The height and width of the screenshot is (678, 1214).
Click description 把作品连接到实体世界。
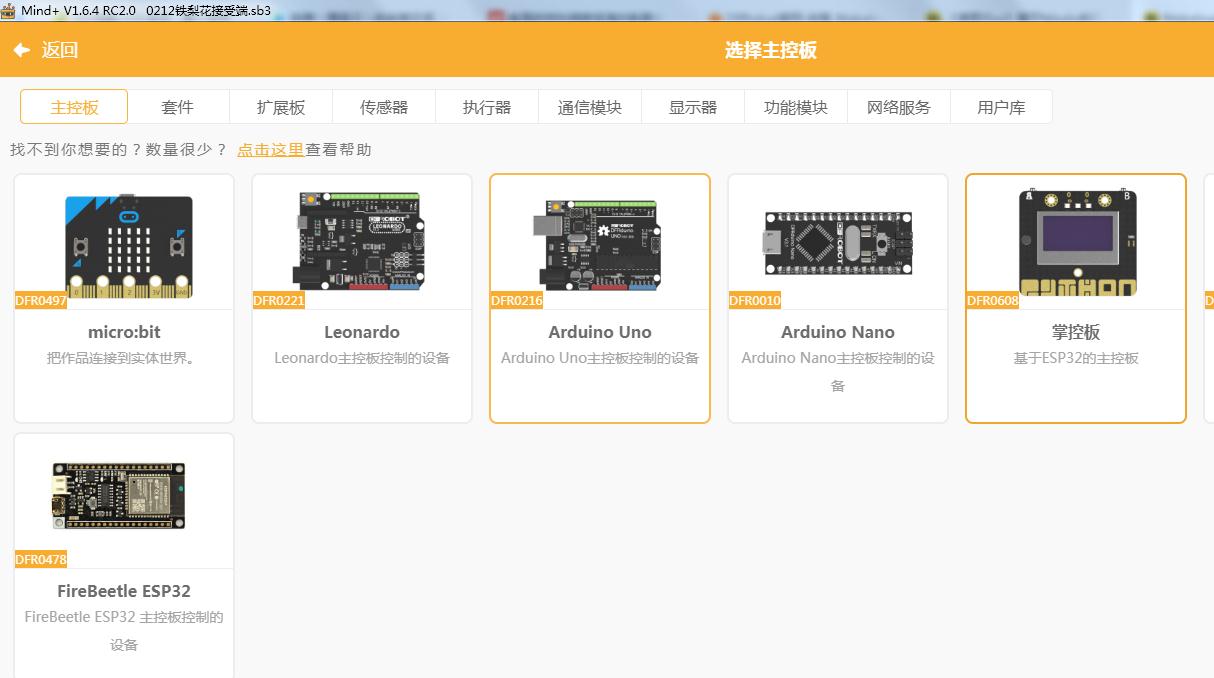[x=124, y=358]
